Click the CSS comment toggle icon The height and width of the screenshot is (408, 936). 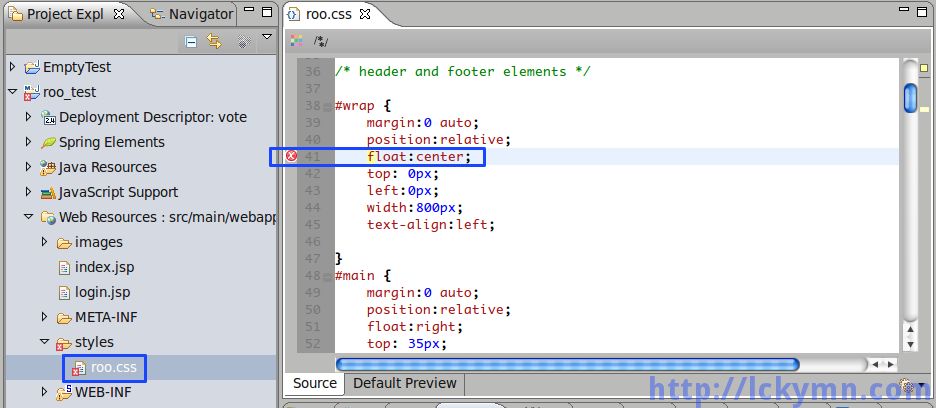click(321, 41)
